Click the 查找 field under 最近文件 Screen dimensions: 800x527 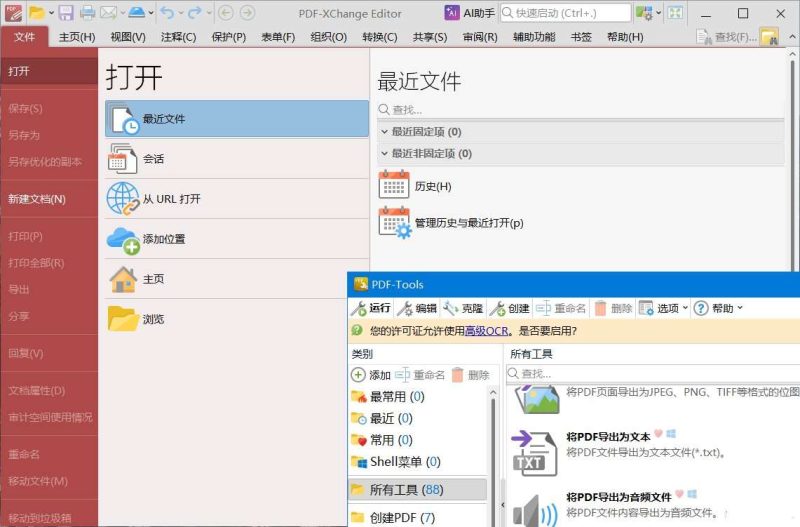click(581, 109)
